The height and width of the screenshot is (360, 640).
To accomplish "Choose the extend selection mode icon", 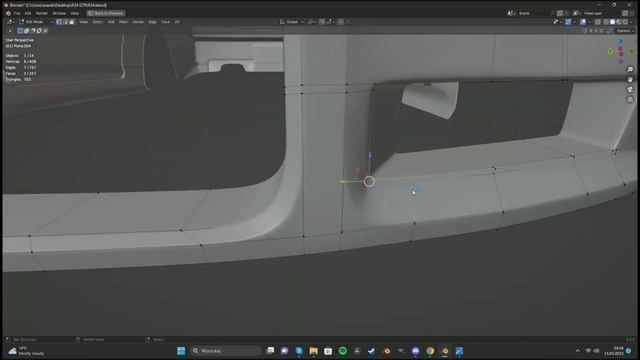I will point(27,31).
